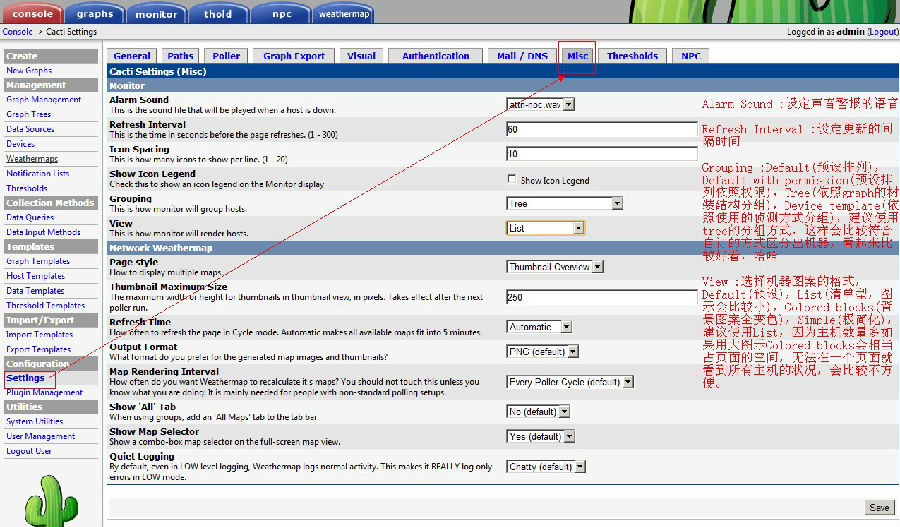Open the console top tab
The image size is (900, 527).
[x=32, y=13]
